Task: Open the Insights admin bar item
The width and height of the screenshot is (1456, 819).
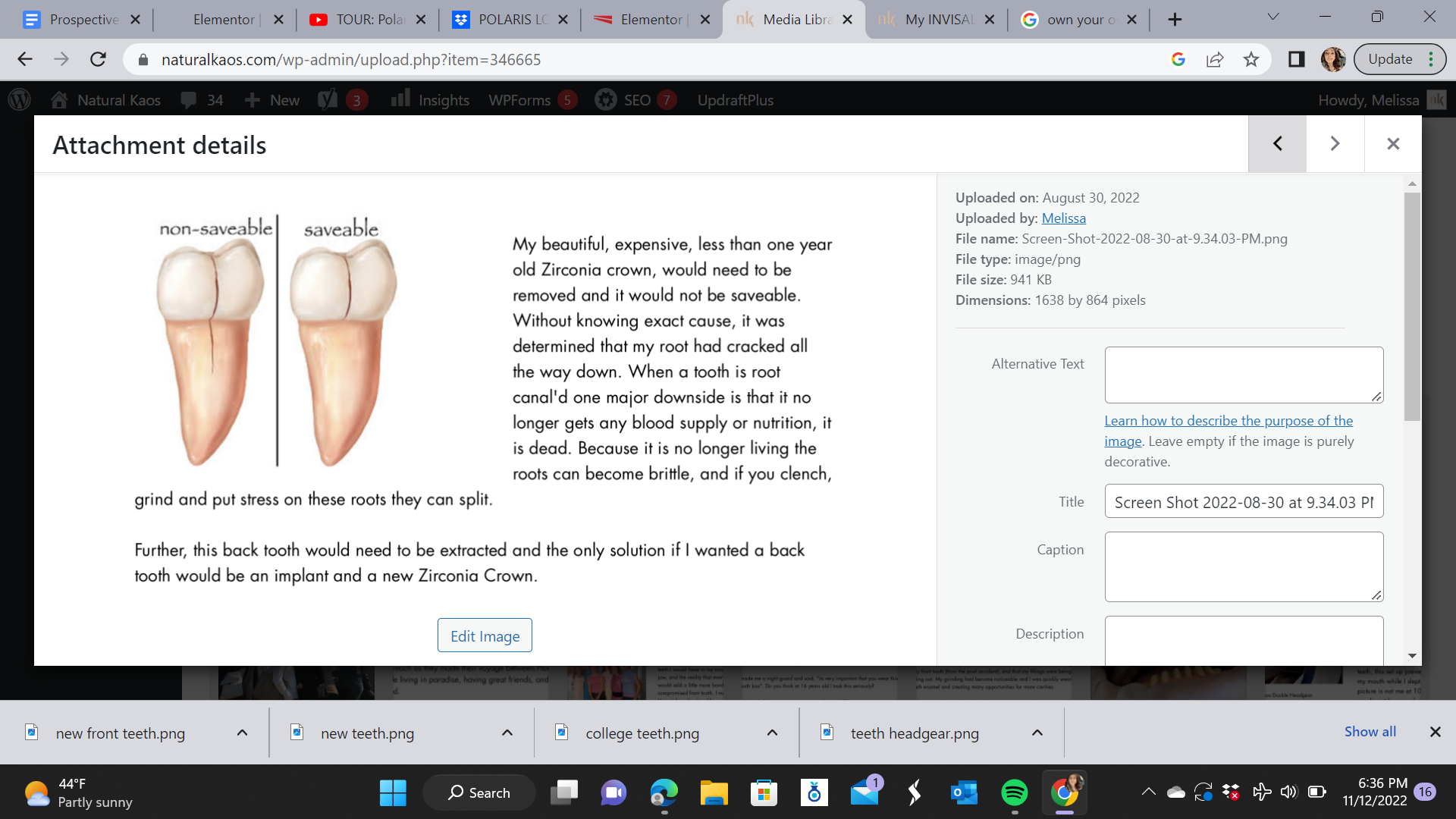Action: tap(430, 99)
